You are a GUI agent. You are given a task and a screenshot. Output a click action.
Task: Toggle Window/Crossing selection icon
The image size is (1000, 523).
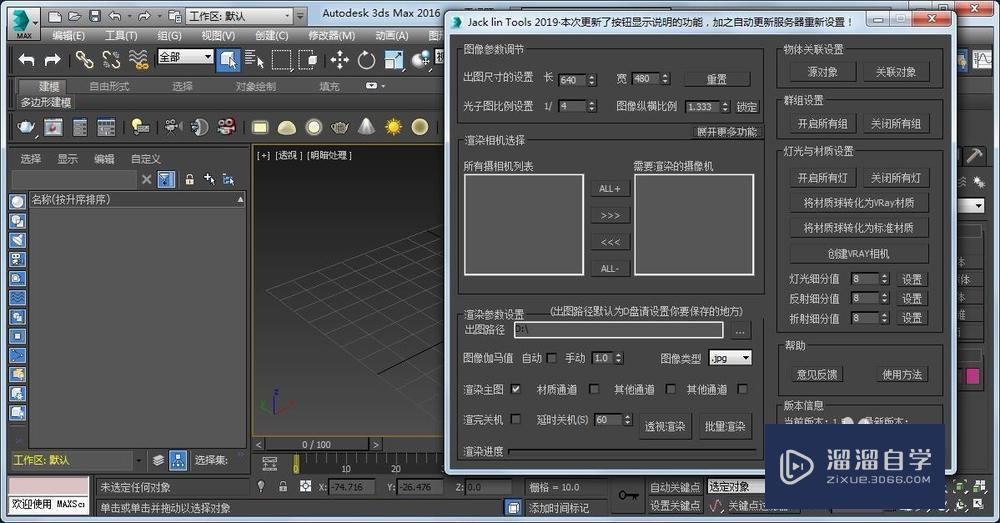point(308,60)
